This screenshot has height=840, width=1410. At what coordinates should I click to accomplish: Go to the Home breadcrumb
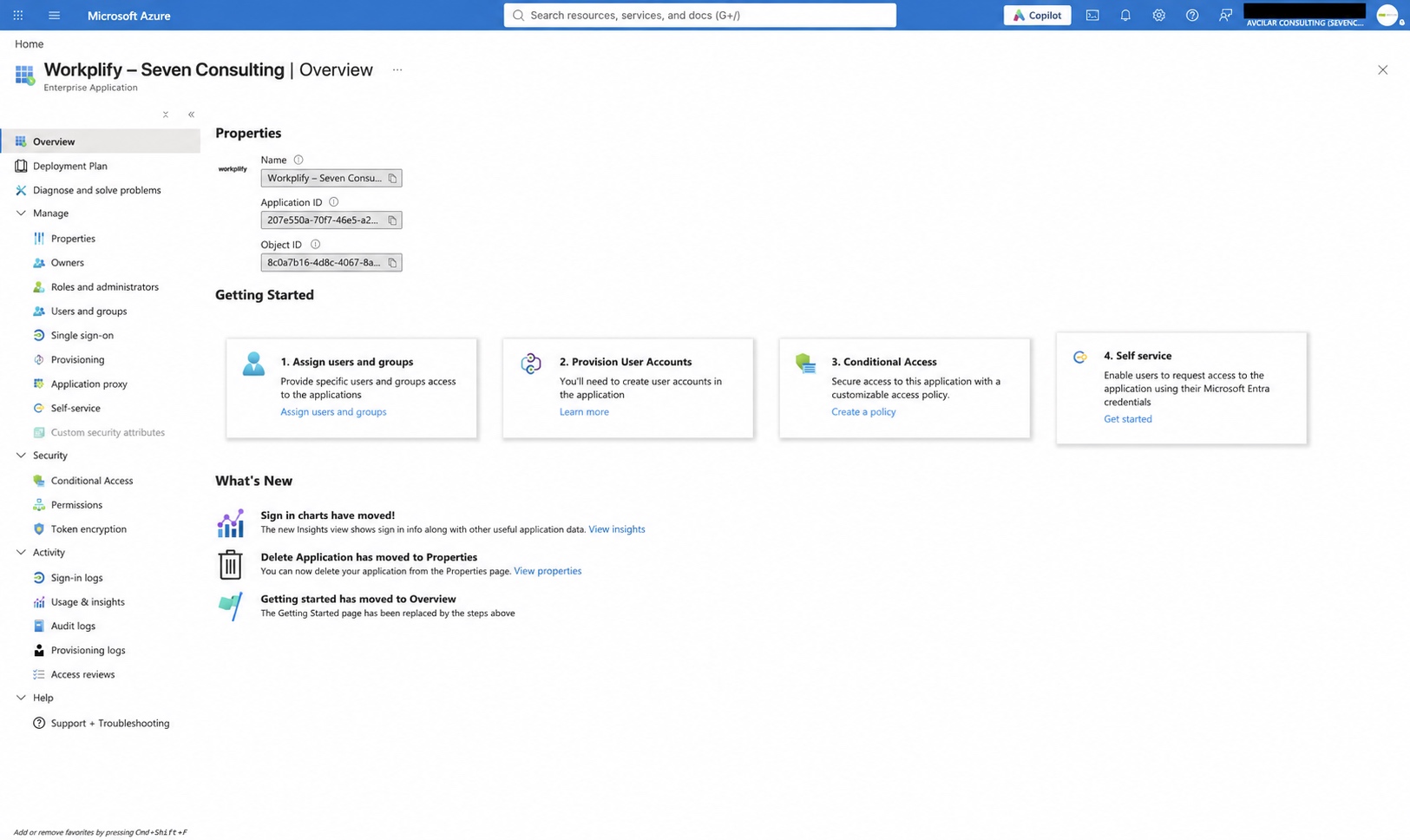point(29,44)
